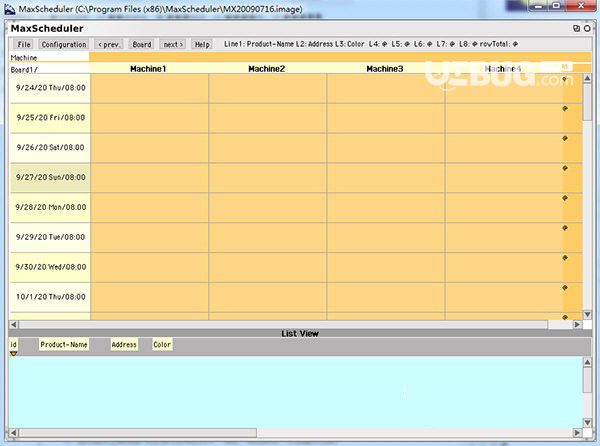Click the Product-Name list column header
600x446 pixels.
pyautogui.click(x=64, y=345)
